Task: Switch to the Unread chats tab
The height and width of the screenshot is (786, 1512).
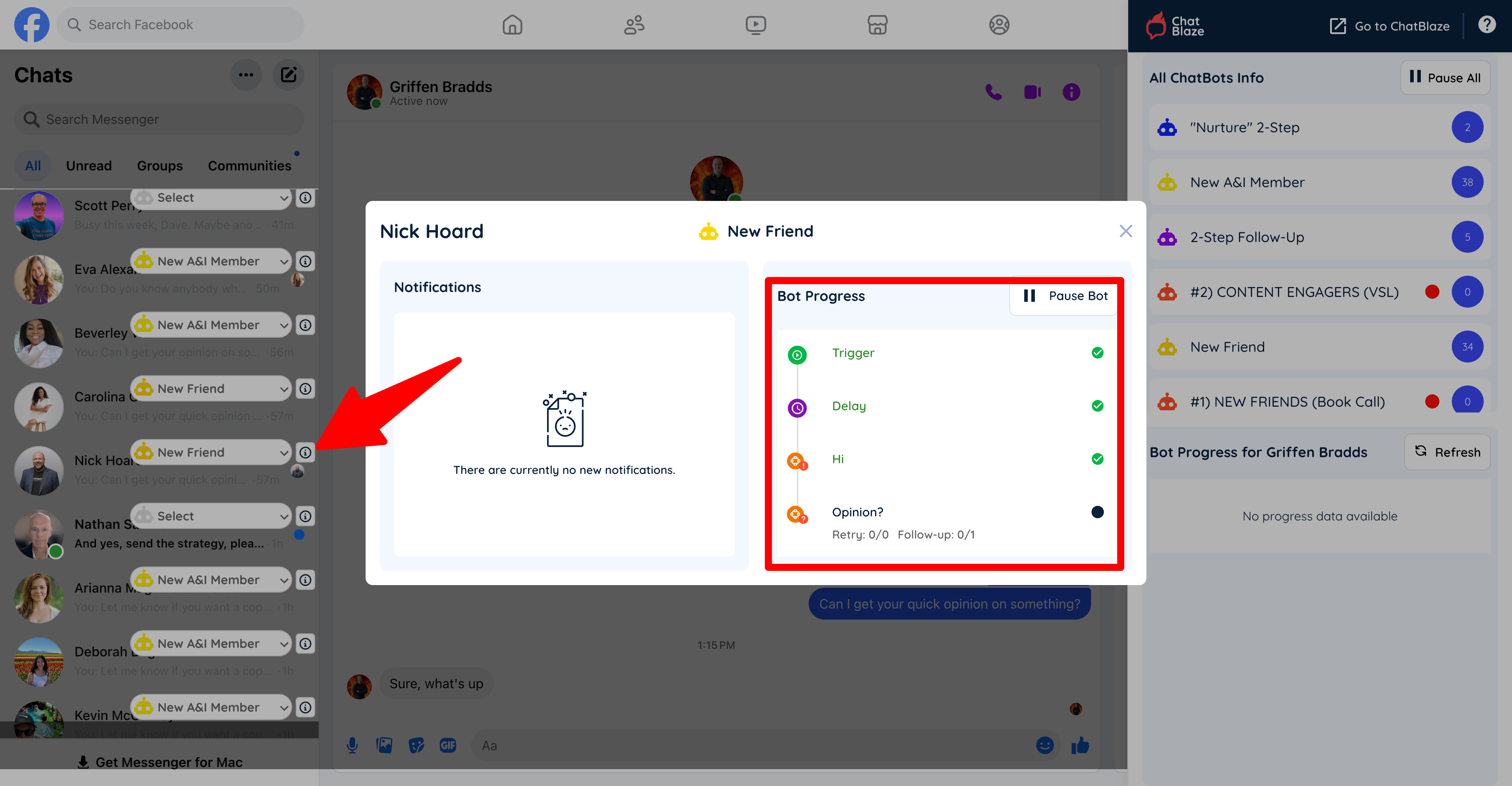Action: [89, 166]
